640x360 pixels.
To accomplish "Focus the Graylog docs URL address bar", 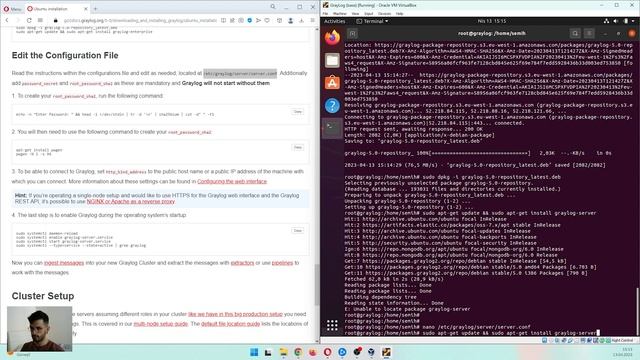I will [140, 20].
